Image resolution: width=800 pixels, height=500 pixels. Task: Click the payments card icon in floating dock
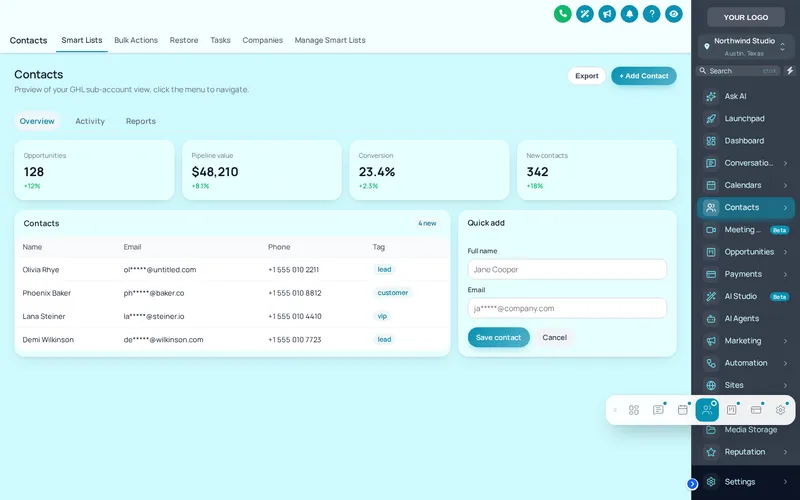coord(756,410)
